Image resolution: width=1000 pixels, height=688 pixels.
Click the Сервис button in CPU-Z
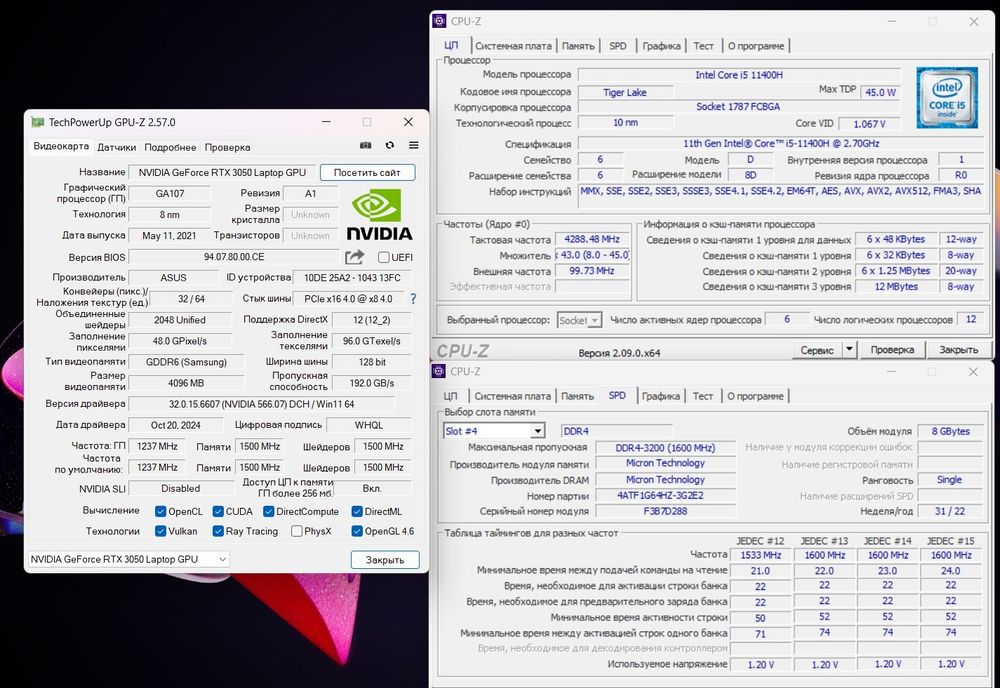pos(818,349)
